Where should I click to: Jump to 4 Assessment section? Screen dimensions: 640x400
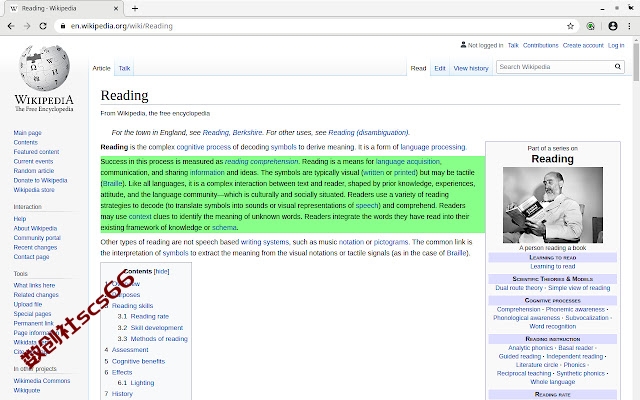126,350
